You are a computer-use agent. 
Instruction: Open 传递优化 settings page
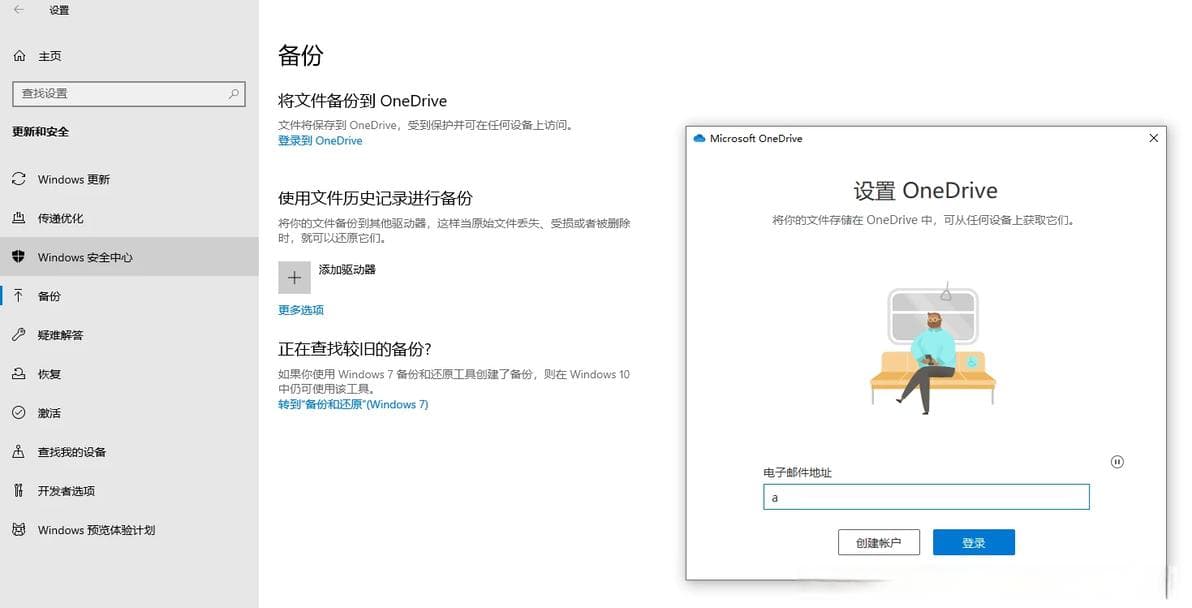(129, 218)
